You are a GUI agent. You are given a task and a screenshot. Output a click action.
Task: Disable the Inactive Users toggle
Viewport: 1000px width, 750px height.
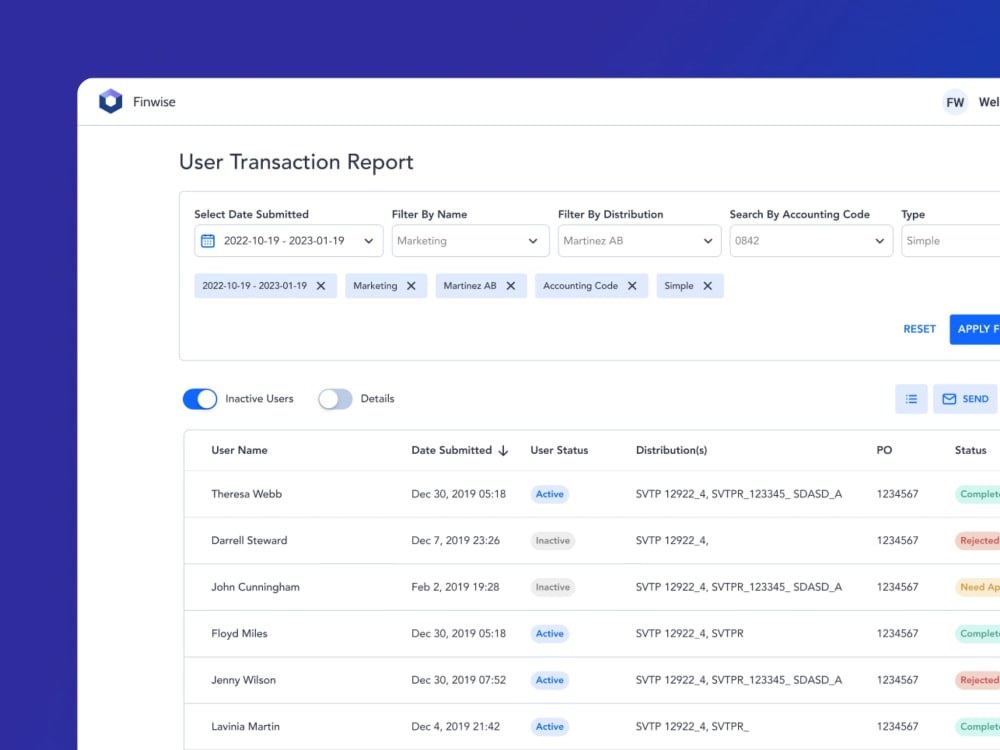coord(199,398)
